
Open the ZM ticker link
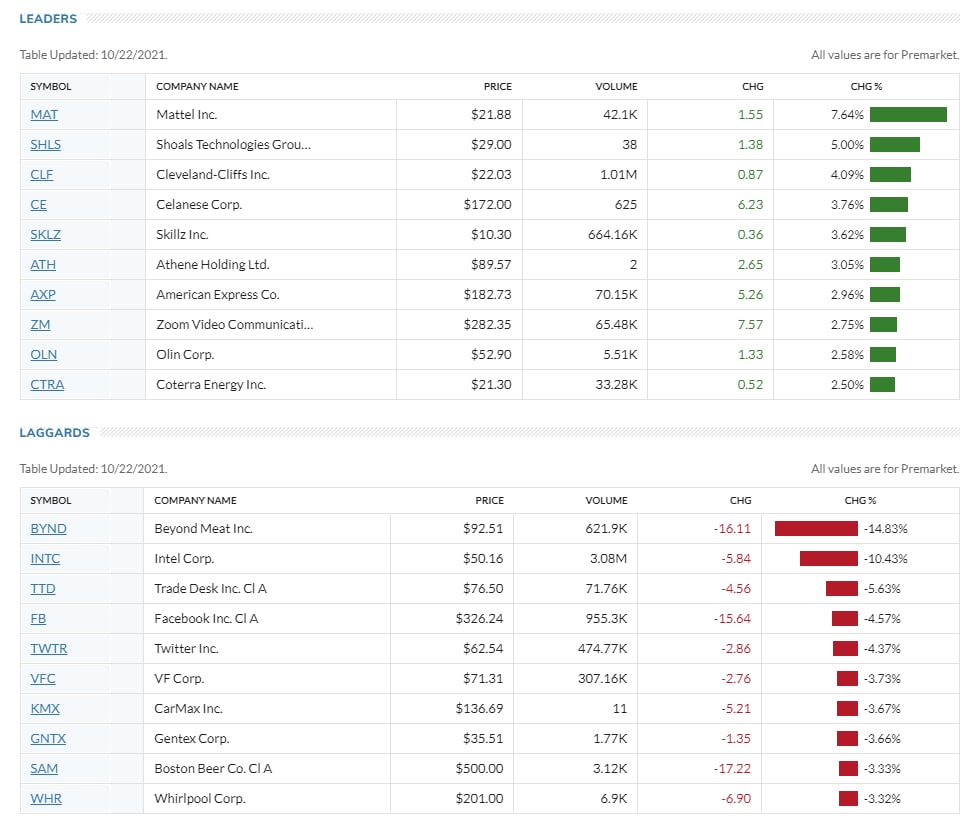pos(41,324)
